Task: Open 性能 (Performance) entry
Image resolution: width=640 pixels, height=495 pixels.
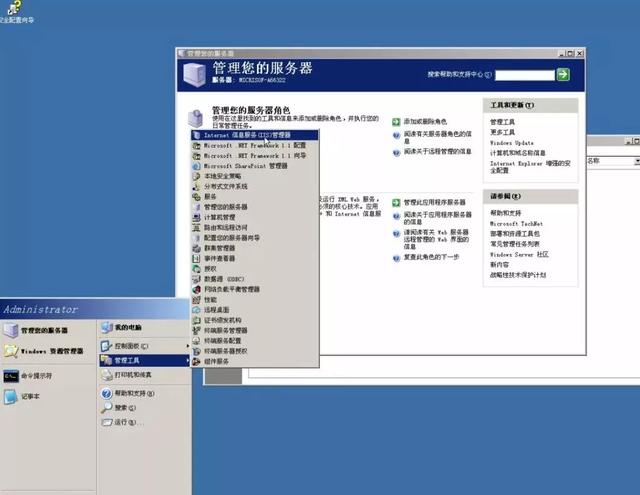Action: (x=254, y=300)
